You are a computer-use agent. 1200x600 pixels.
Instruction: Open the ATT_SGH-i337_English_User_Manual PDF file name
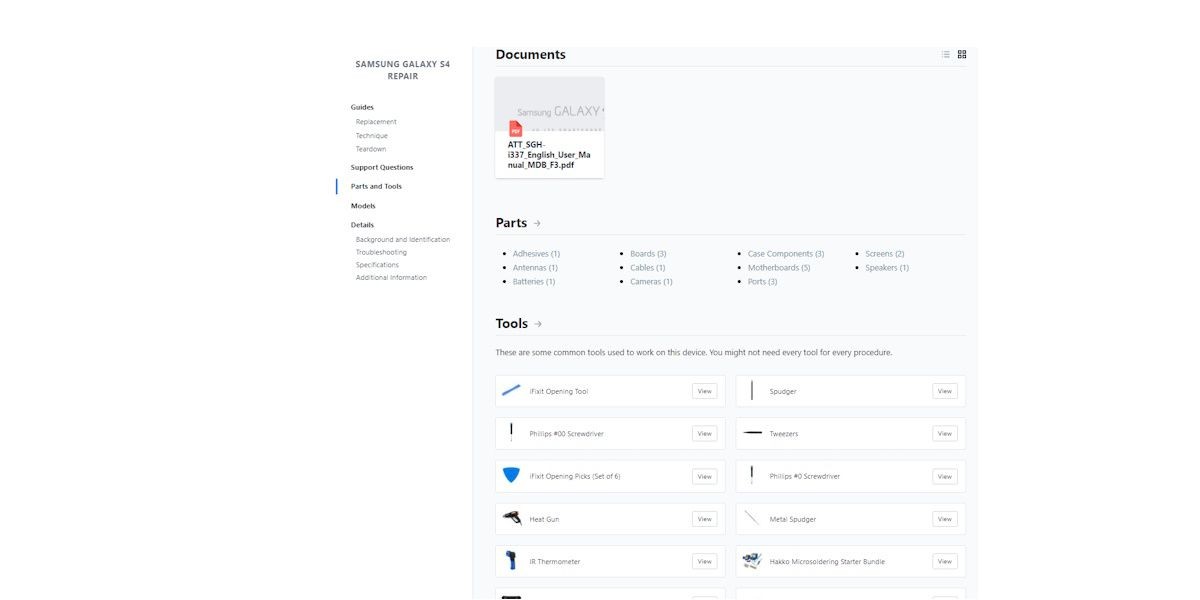[x=549, y=154]
